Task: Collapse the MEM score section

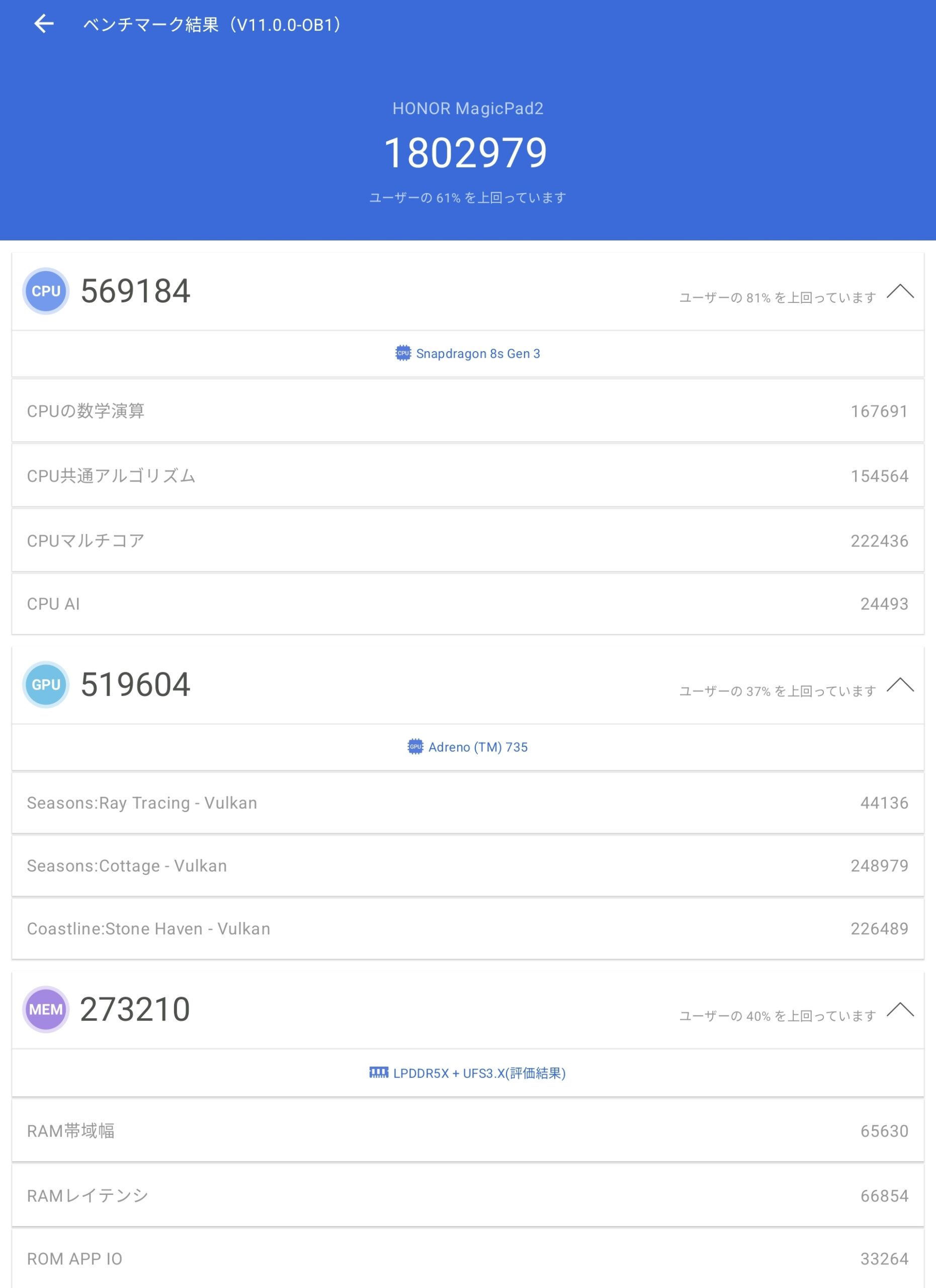Action: [x=900, y=1010]
